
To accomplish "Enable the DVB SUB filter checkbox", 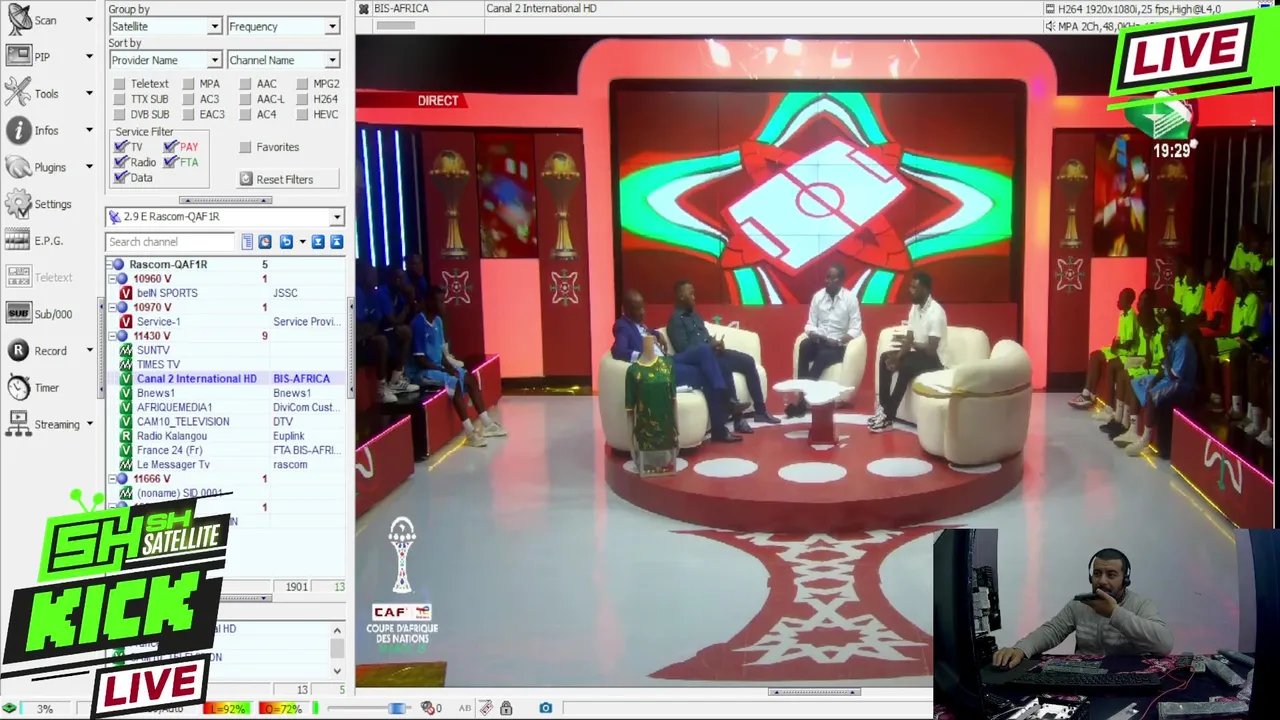I will point(120,114).
